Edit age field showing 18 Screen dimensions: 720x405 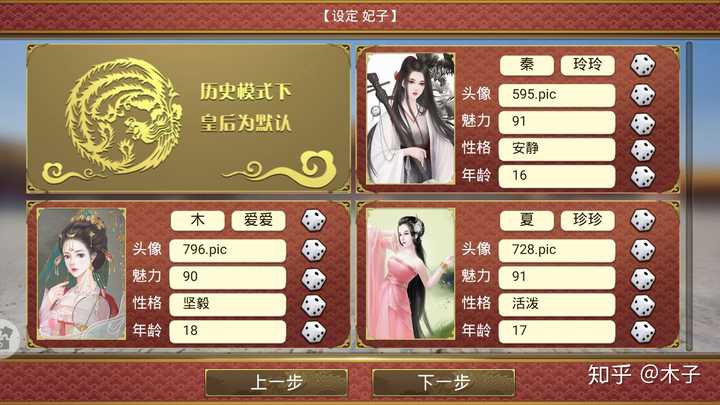228,332
